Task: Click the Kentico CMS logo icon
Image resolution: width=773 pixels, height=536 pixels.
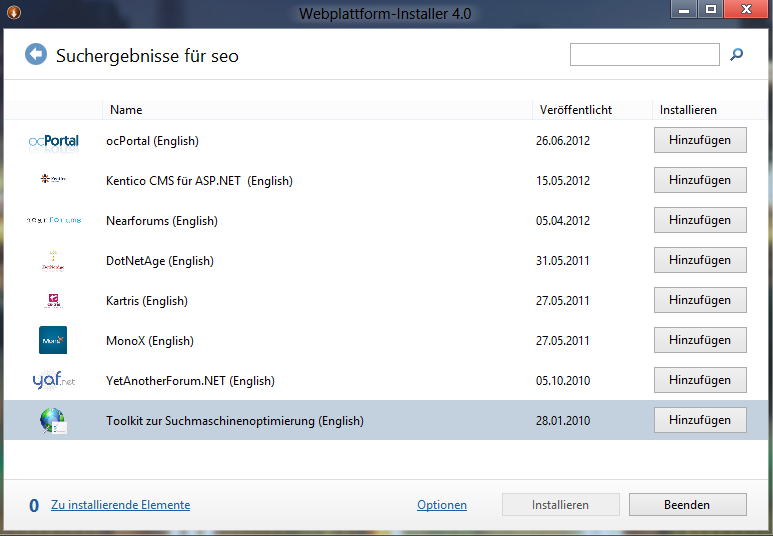Action: pos(53,181)
